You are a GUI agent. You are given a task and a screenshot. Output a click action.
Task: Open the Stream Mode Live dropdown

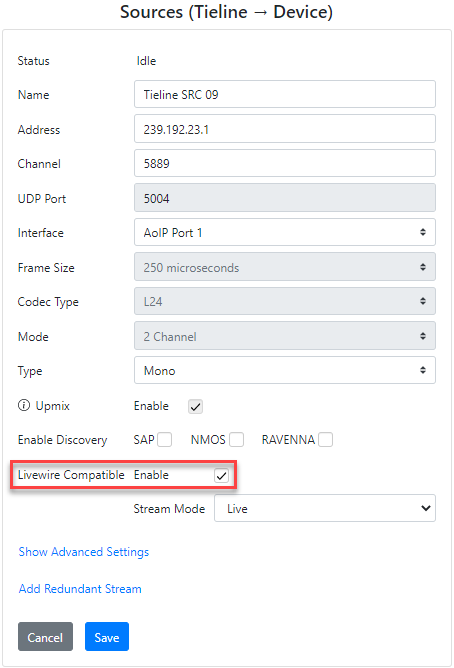325,508
